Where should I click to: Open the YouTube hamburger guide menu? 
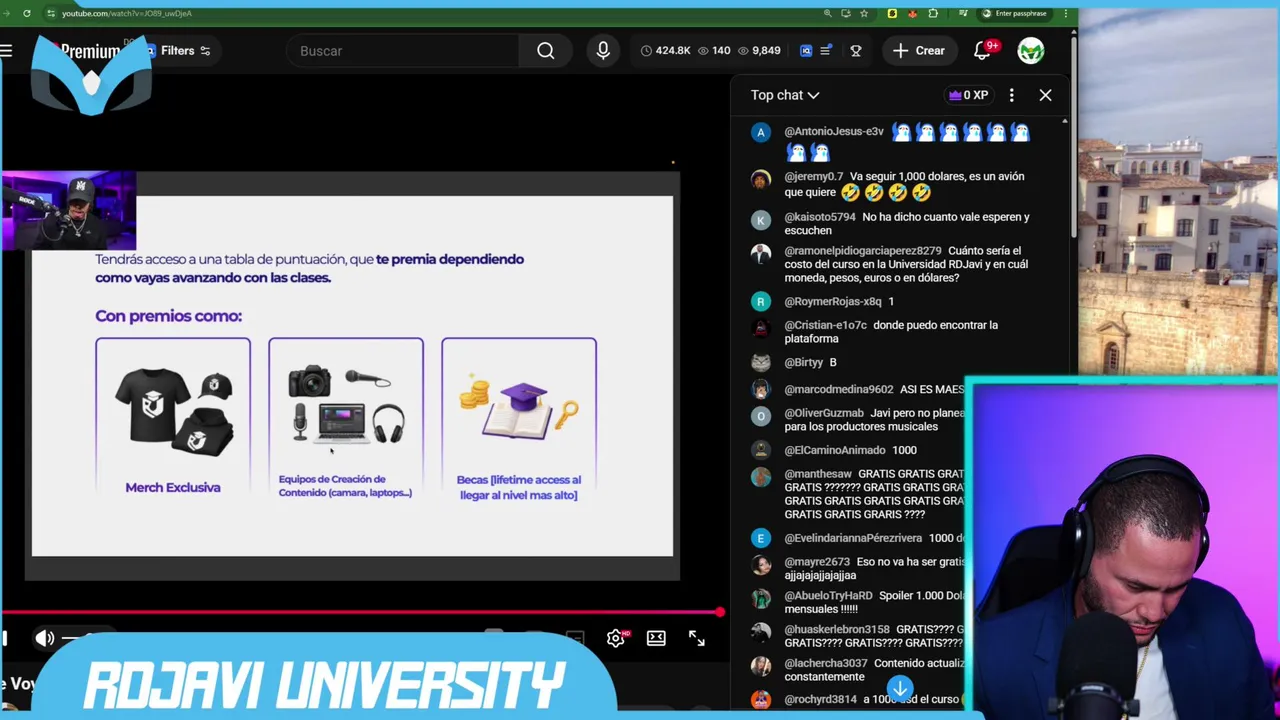click(6, 50)
